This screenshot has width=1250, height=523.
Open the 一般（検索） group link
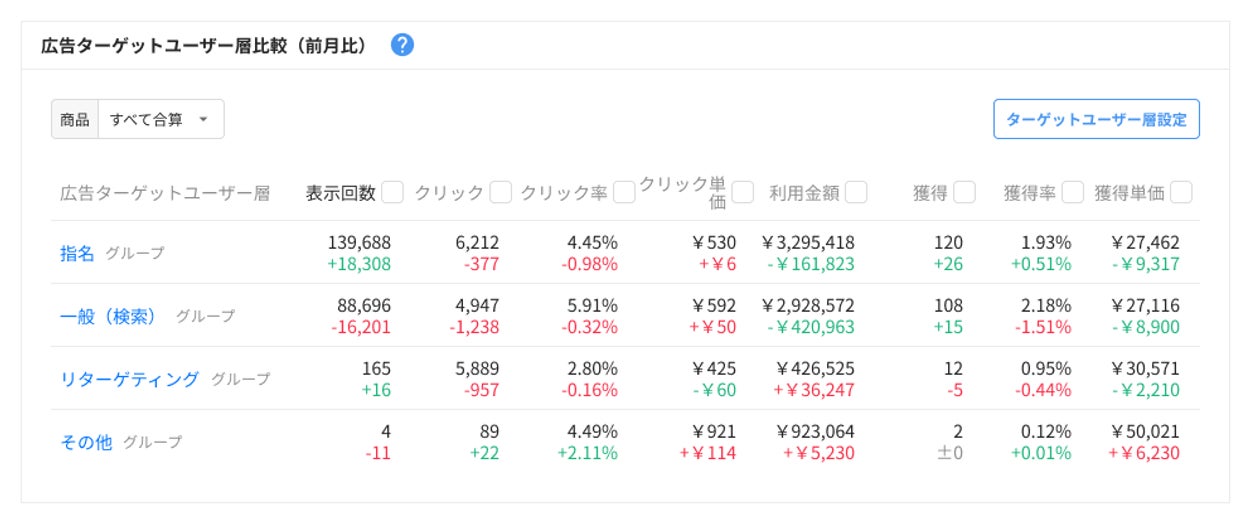pos(108,316)
